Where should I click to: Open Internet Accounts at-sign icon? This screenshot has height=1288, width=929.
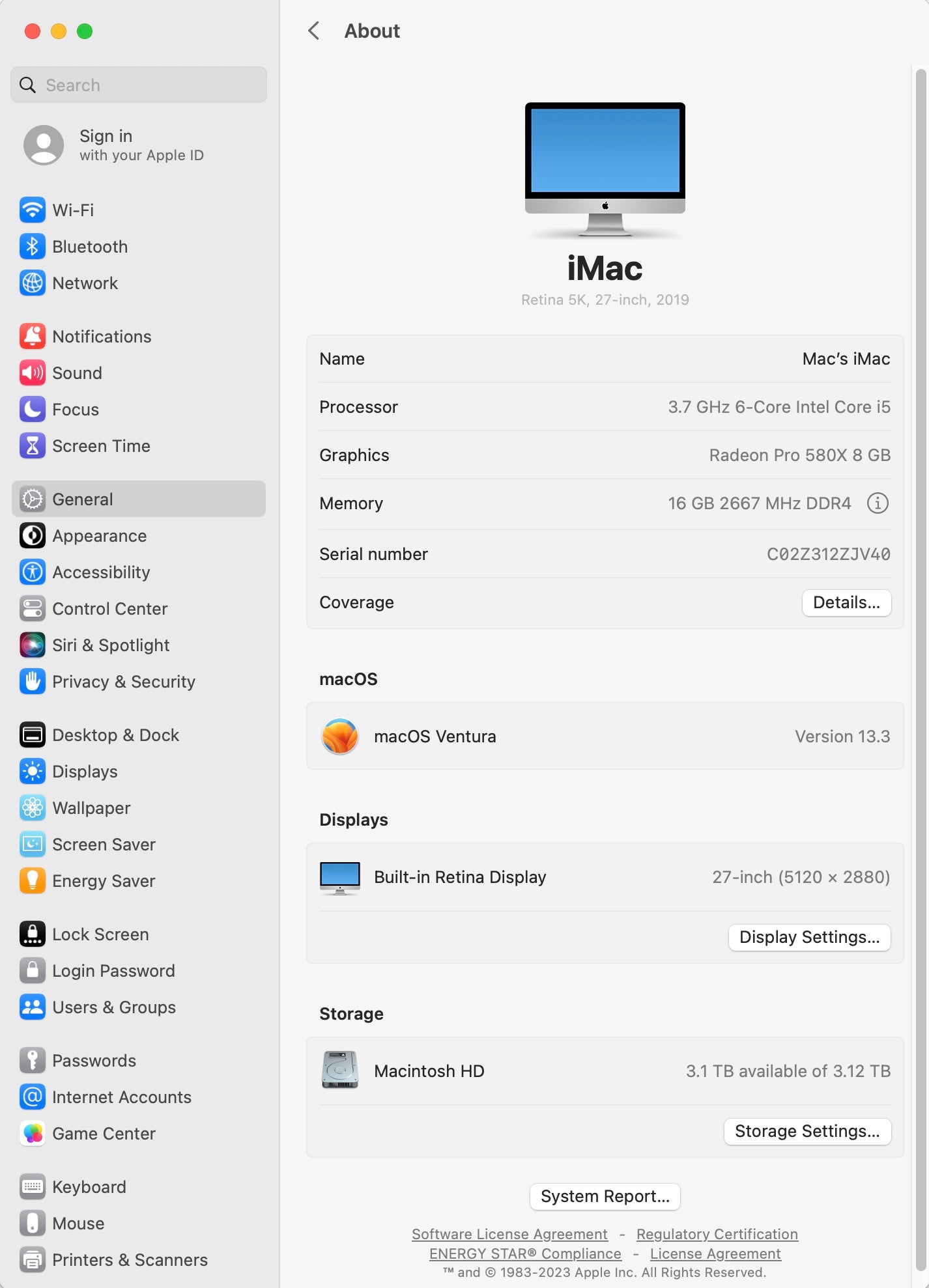33,1097
